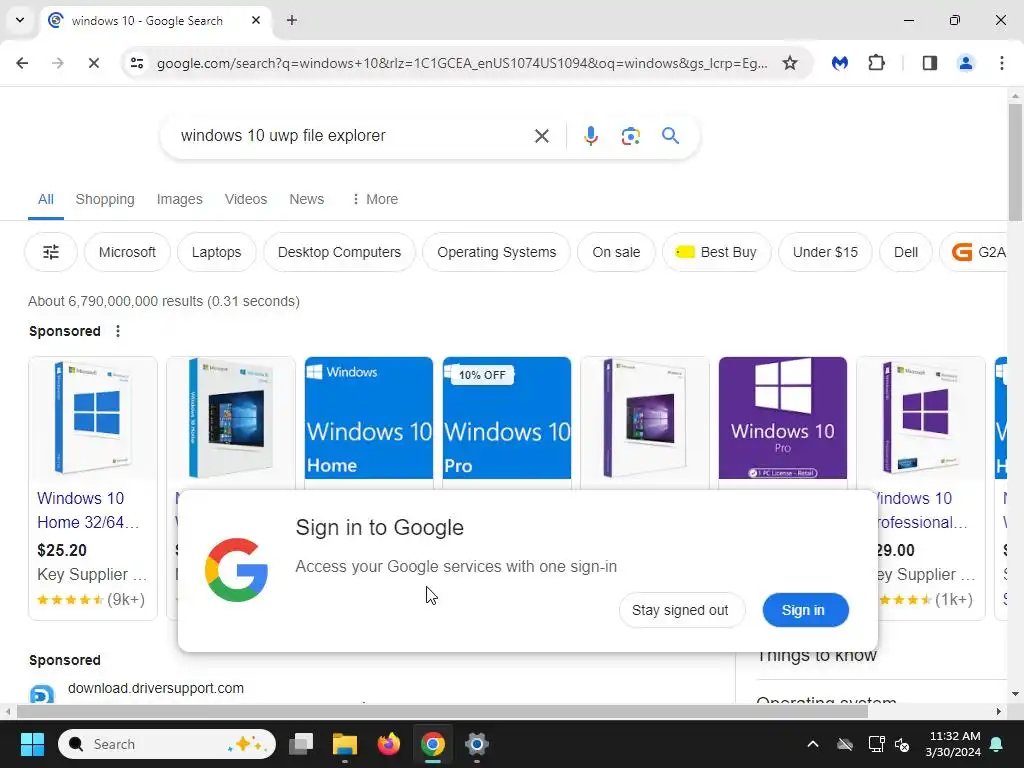Click the vertical scrollbar thumb
The height and width of the screenshot is (768, 1024).
[1015, 162]
